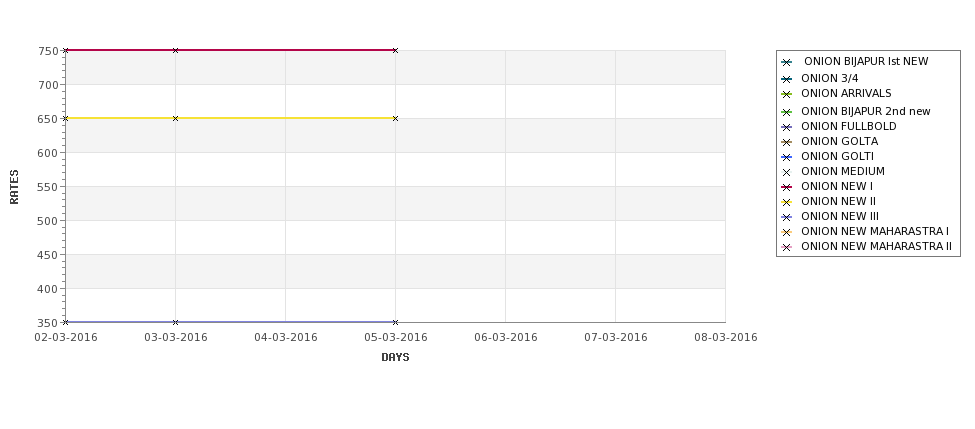The image size is (975, 429).
Task: Click the red line point at 05-03-2016
Action: point(395,50)
